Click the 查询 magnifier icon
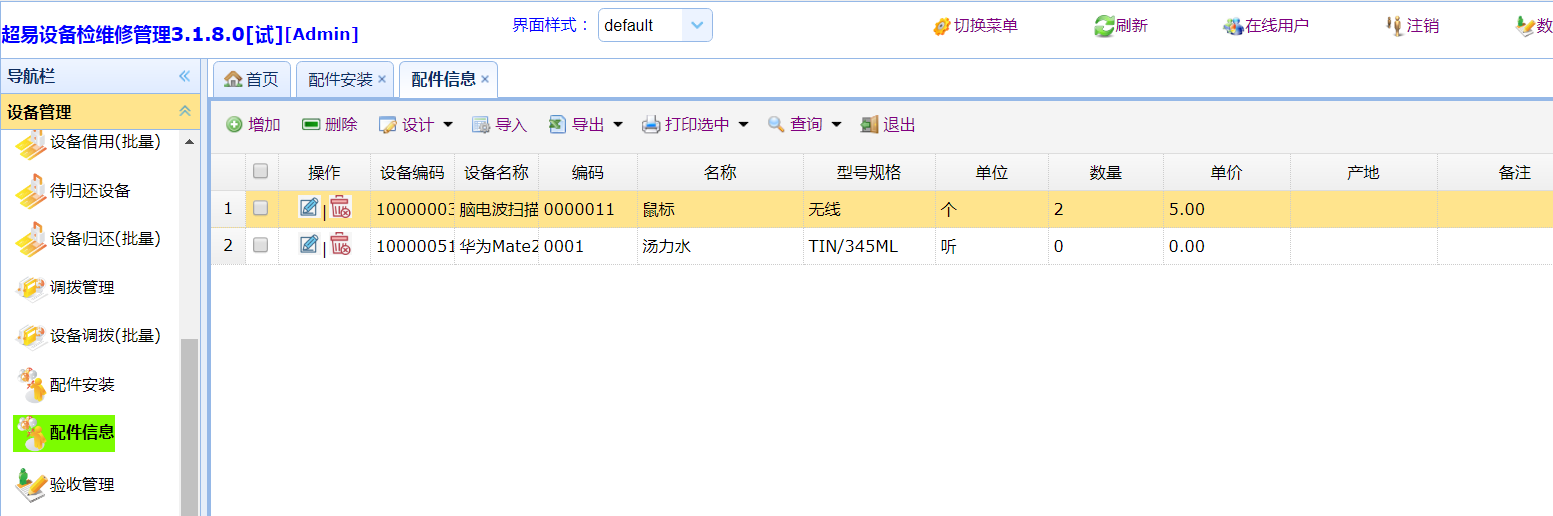The width and height of the screenshot is (1553, 516). click(x=776, y=125)
